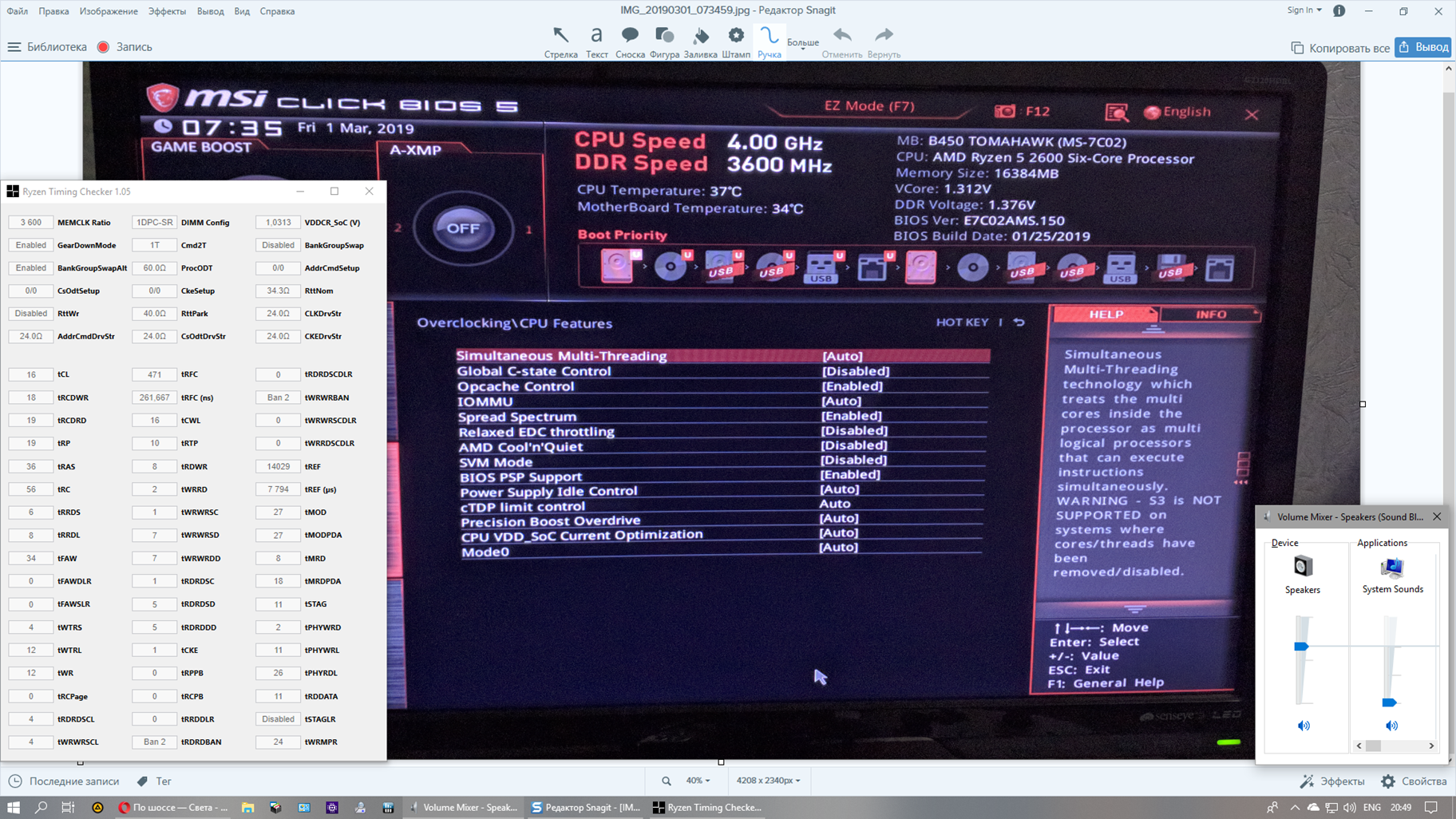Image resolution: width=1456 pixels, height=819 pixels.
Task: Show hidden tray icons chevron
Action: [x=1294, y=807]
